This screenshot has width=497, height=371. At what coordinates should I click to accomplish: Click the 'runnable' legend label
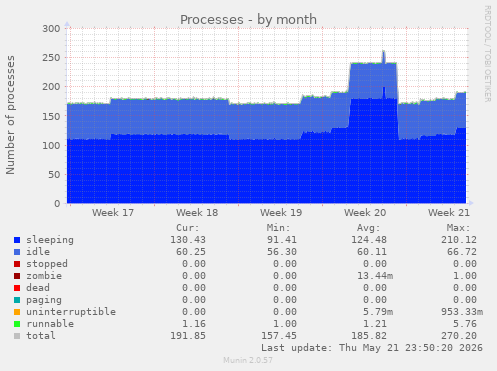pyautogui.click(x=50, y=324)
